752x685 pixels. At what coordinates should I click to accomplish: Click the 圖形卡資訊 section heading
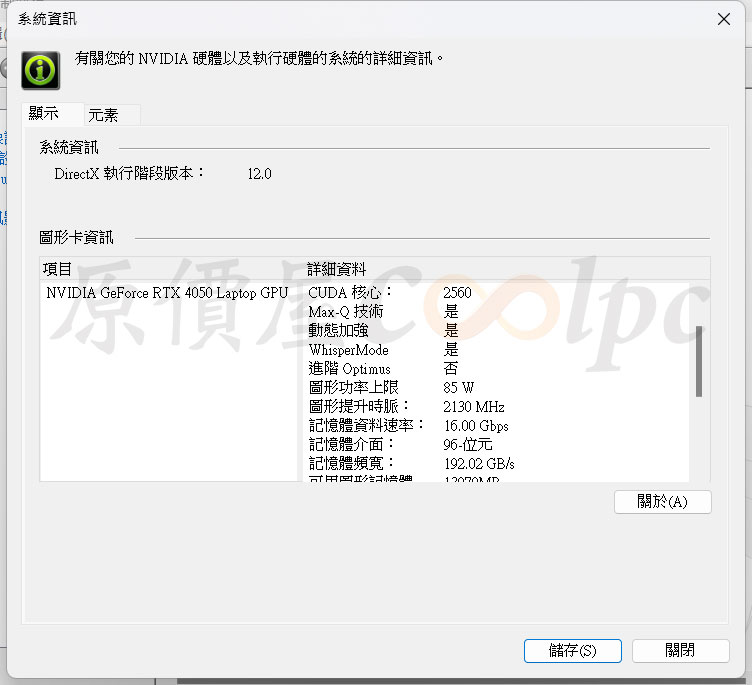coord(76,237)
